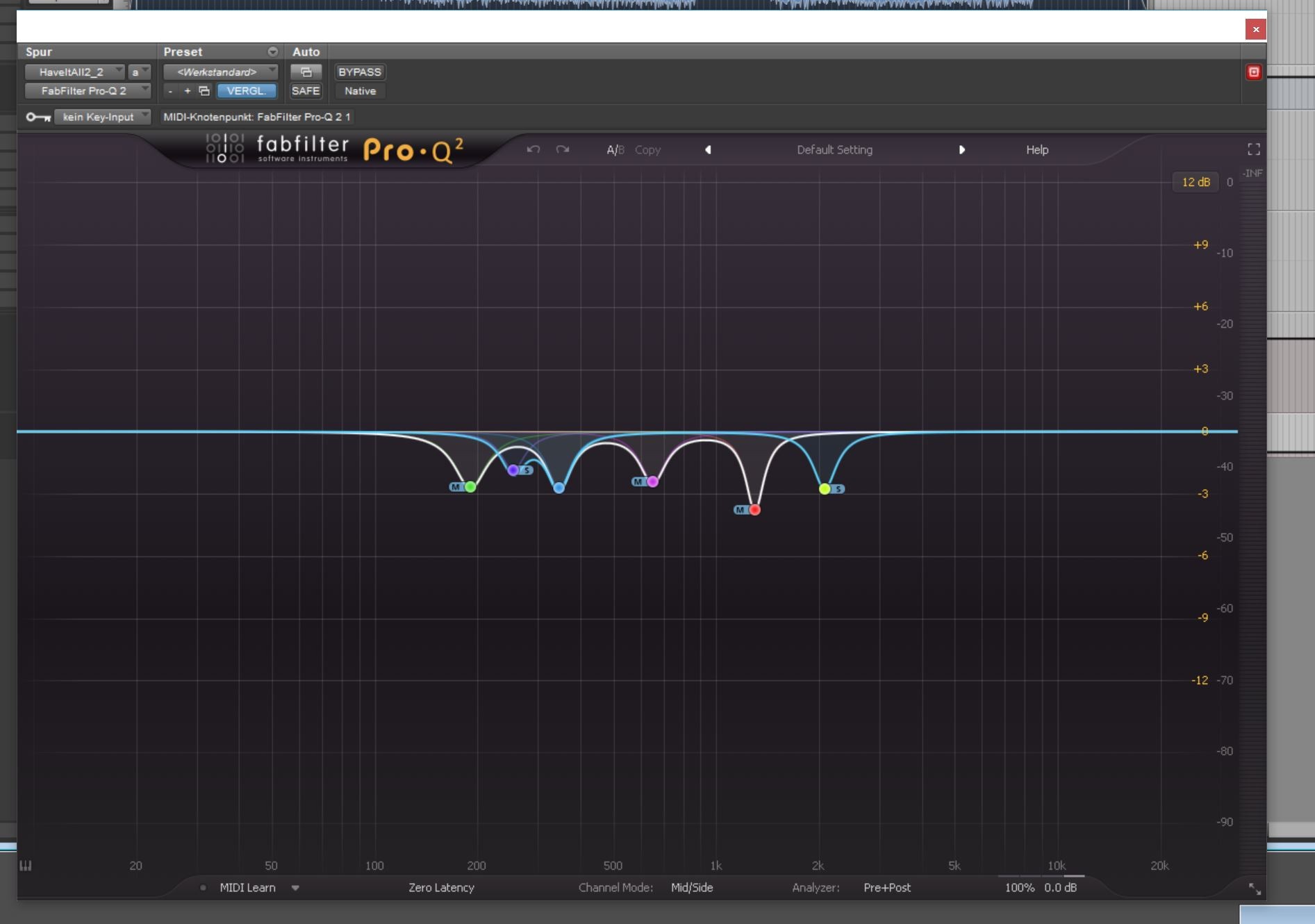
Task: Go to the next preset arrow
Action: (961, 149)
